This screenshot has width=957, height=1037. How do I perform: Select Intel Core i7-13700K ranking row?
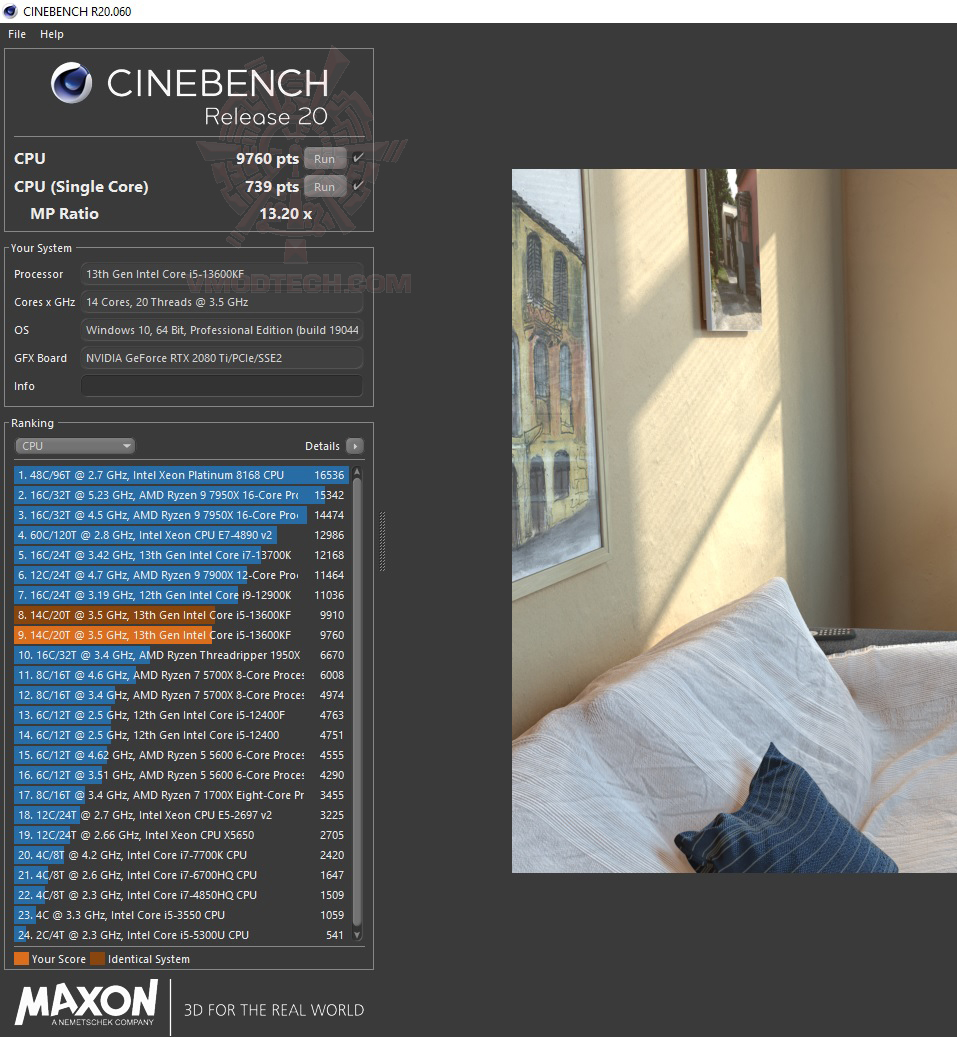181,555
